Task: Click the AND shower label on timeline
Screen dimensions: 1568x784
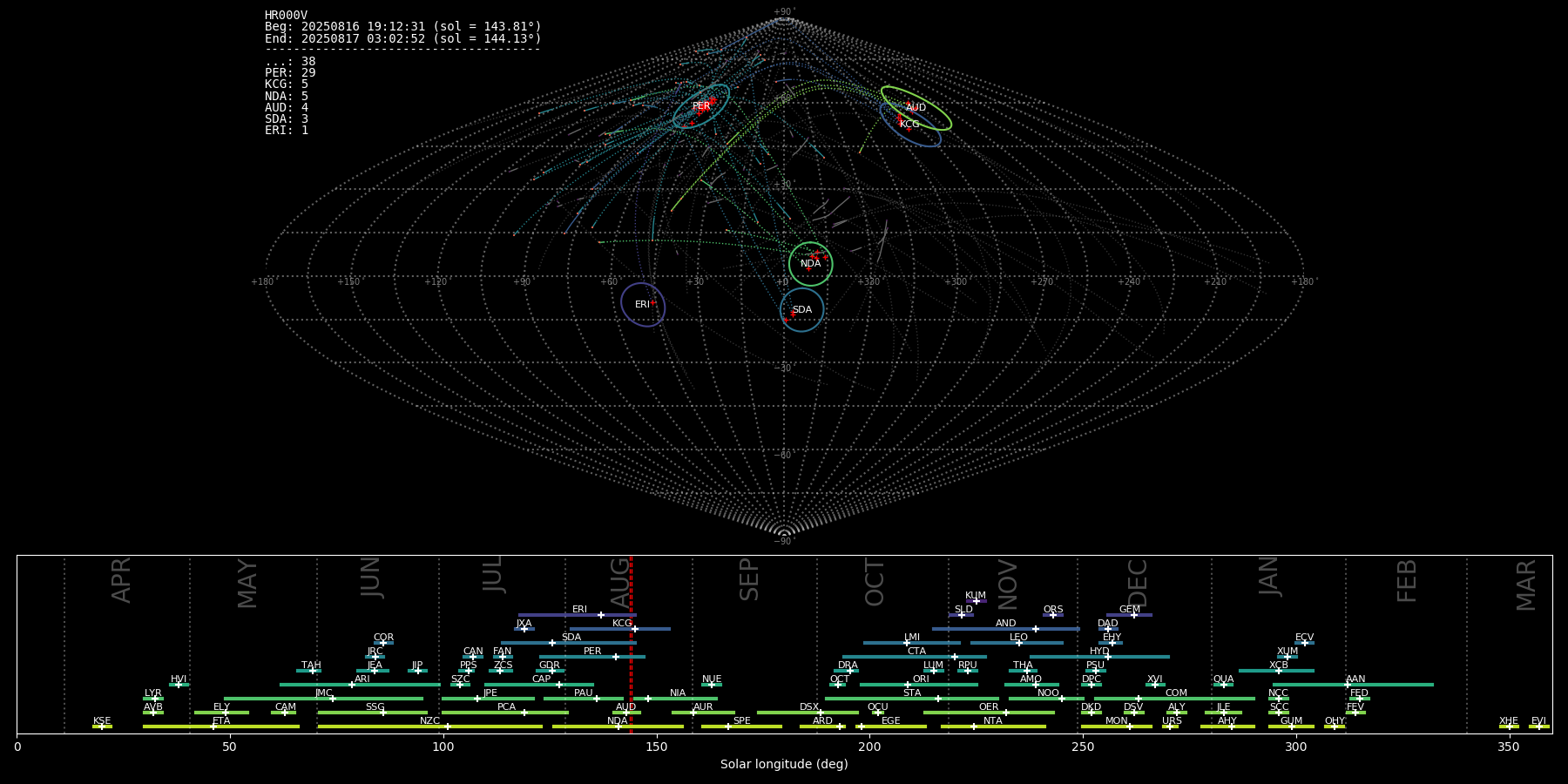Action: (x=1006, y=624)
